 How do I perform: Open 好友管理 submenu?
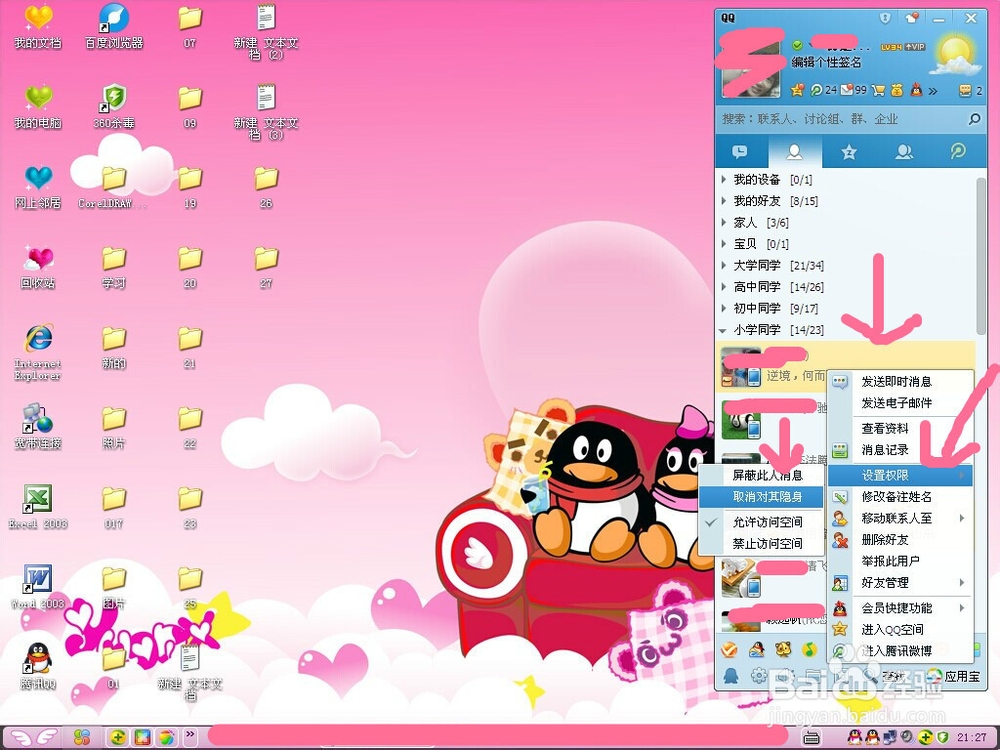tap(901, 583)
